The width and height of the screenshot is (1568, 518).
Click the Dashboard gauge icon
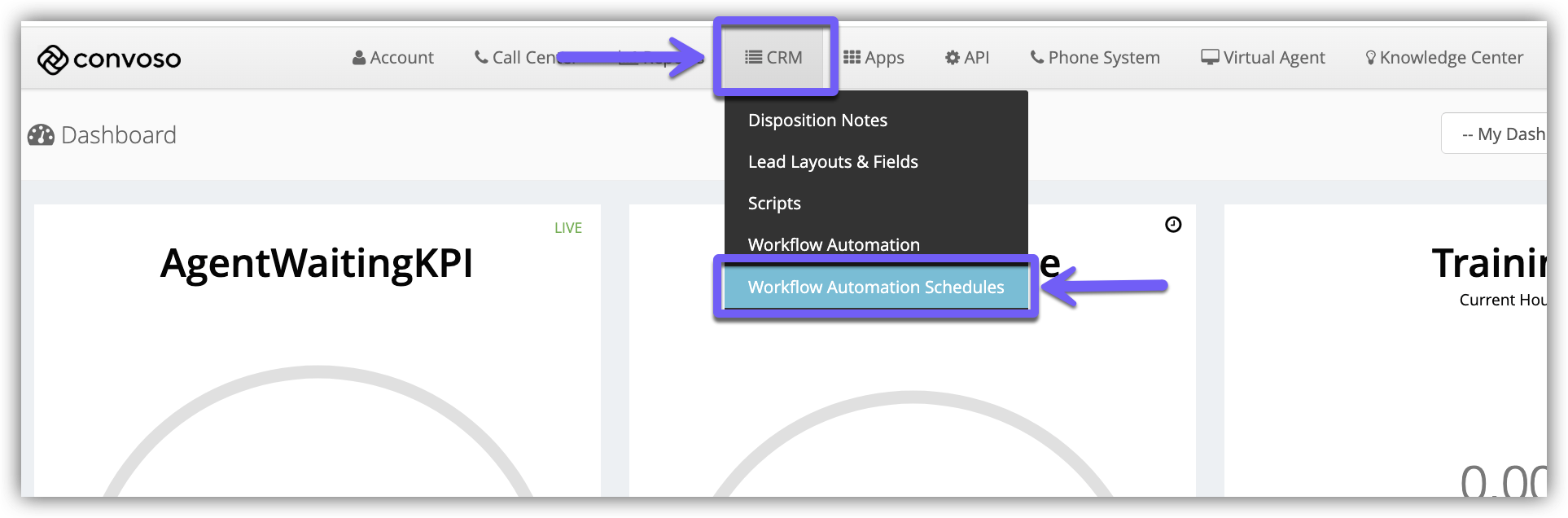point(41,135)
